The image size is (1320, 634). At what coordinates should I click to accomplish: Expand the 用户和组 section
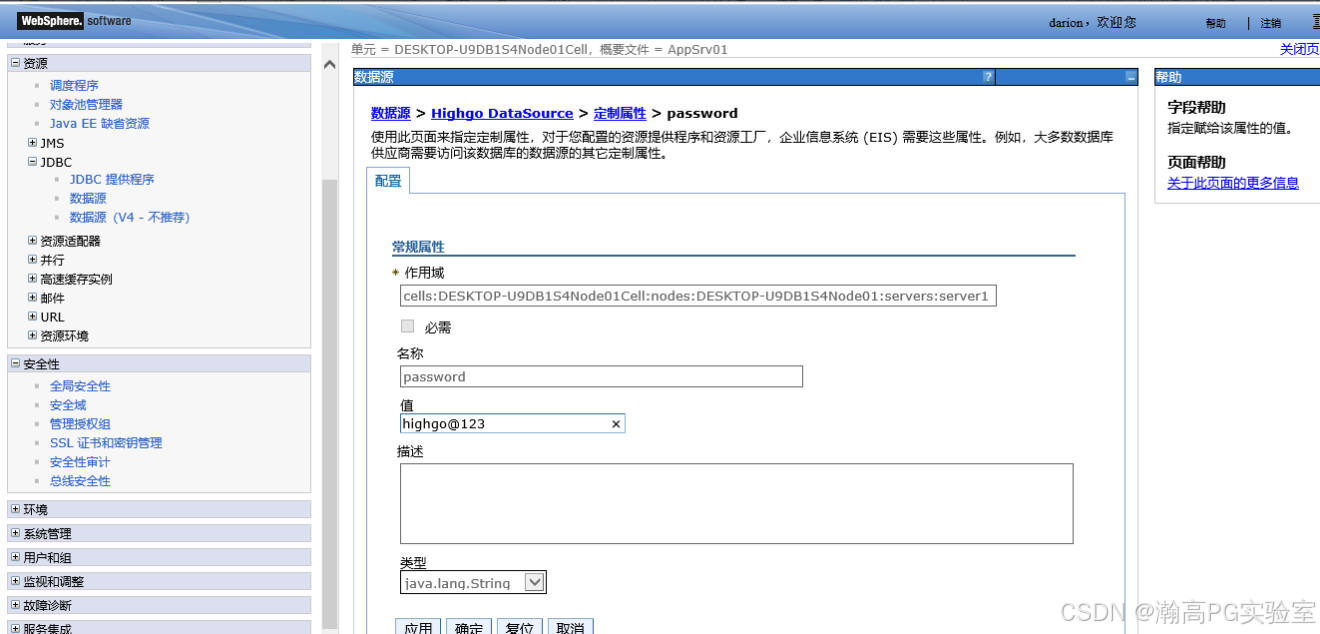click(15, 557)
